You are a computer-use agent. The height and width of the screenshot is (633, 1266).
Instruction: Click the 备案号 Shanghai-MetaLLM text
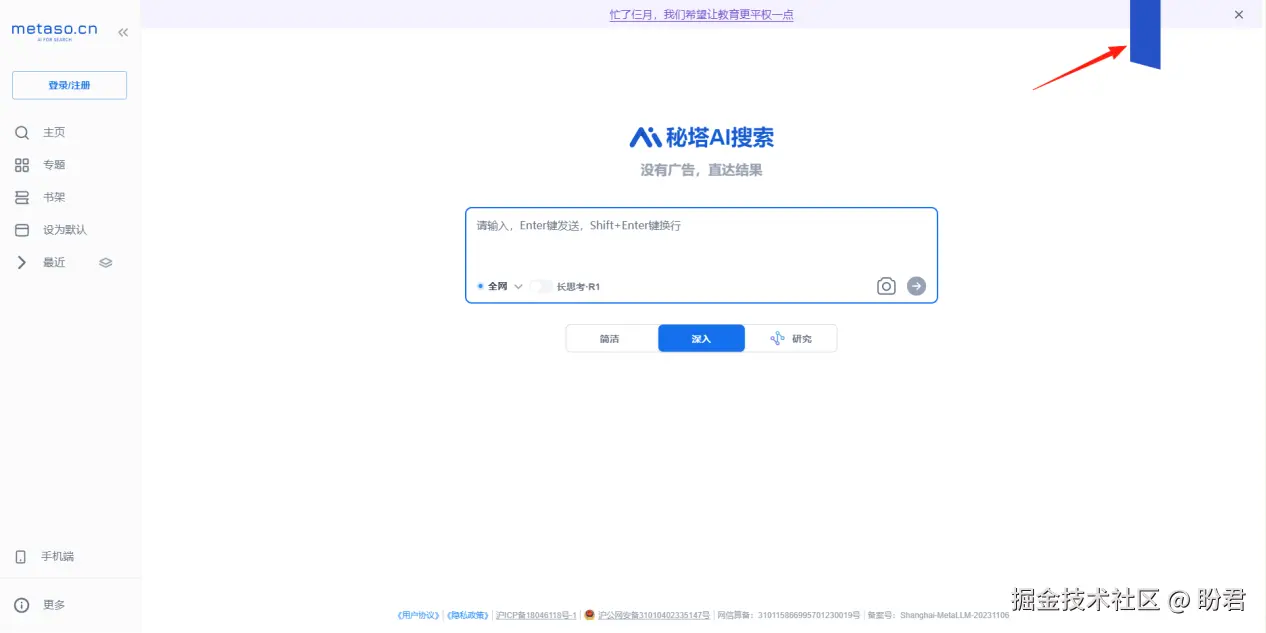pyautogui.click(x=938, y=615)
